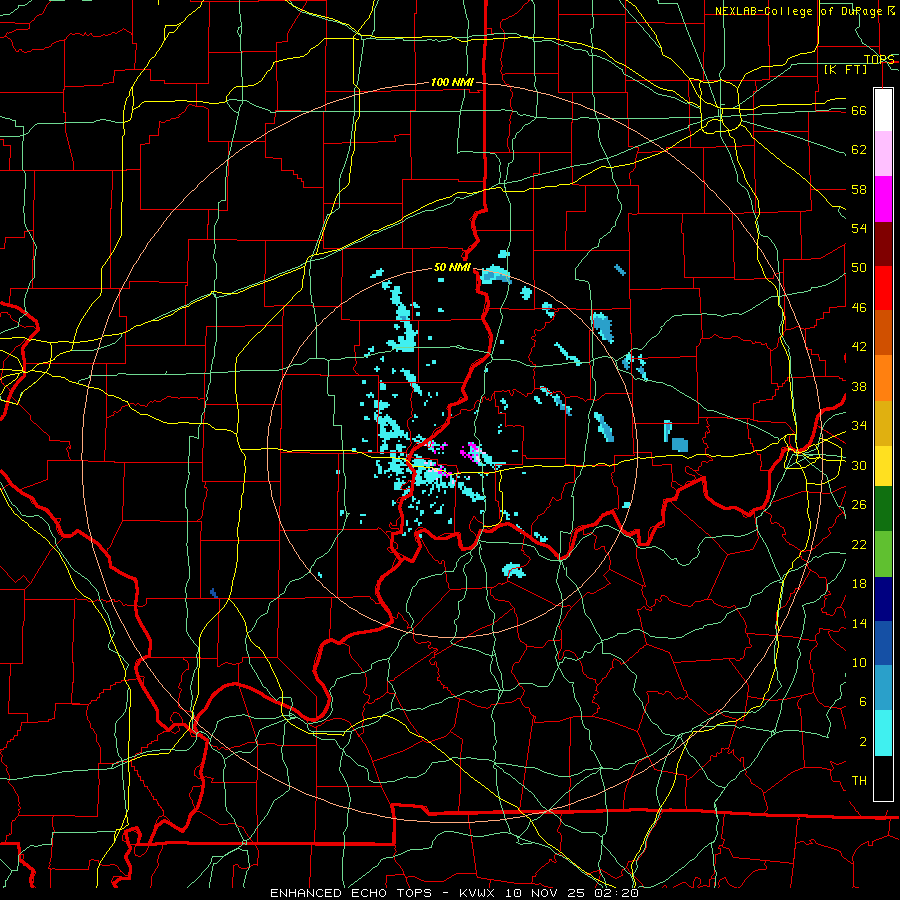
Task: Click the light pink legend swatch
Action: (883, 154)
